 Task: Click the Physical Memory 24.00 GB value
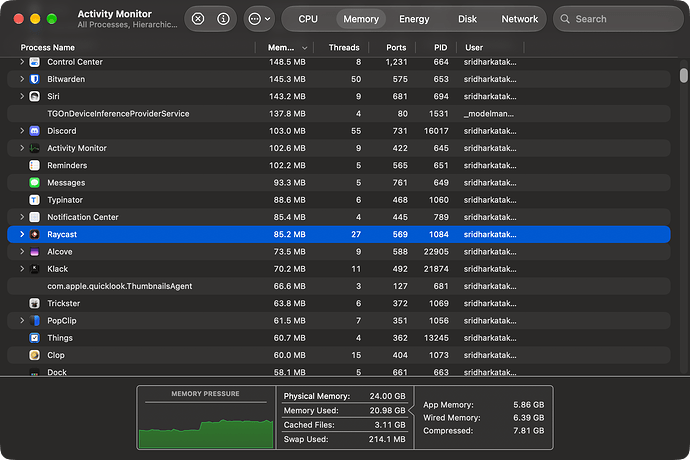click(387, 396)
